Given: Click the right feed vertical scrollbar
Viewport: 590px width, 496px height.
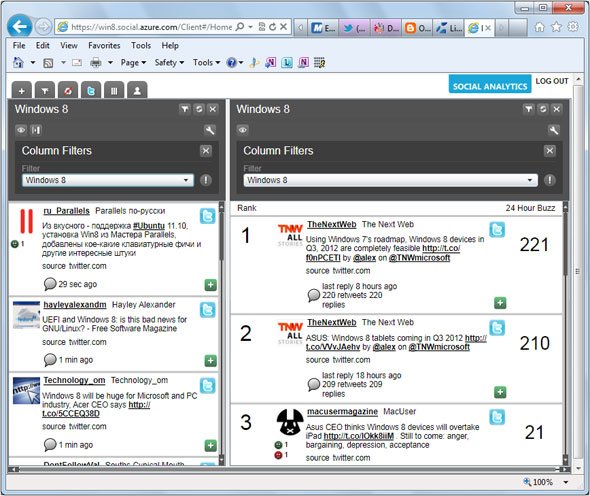Looking at the screenshot, I should click(565, 333).
